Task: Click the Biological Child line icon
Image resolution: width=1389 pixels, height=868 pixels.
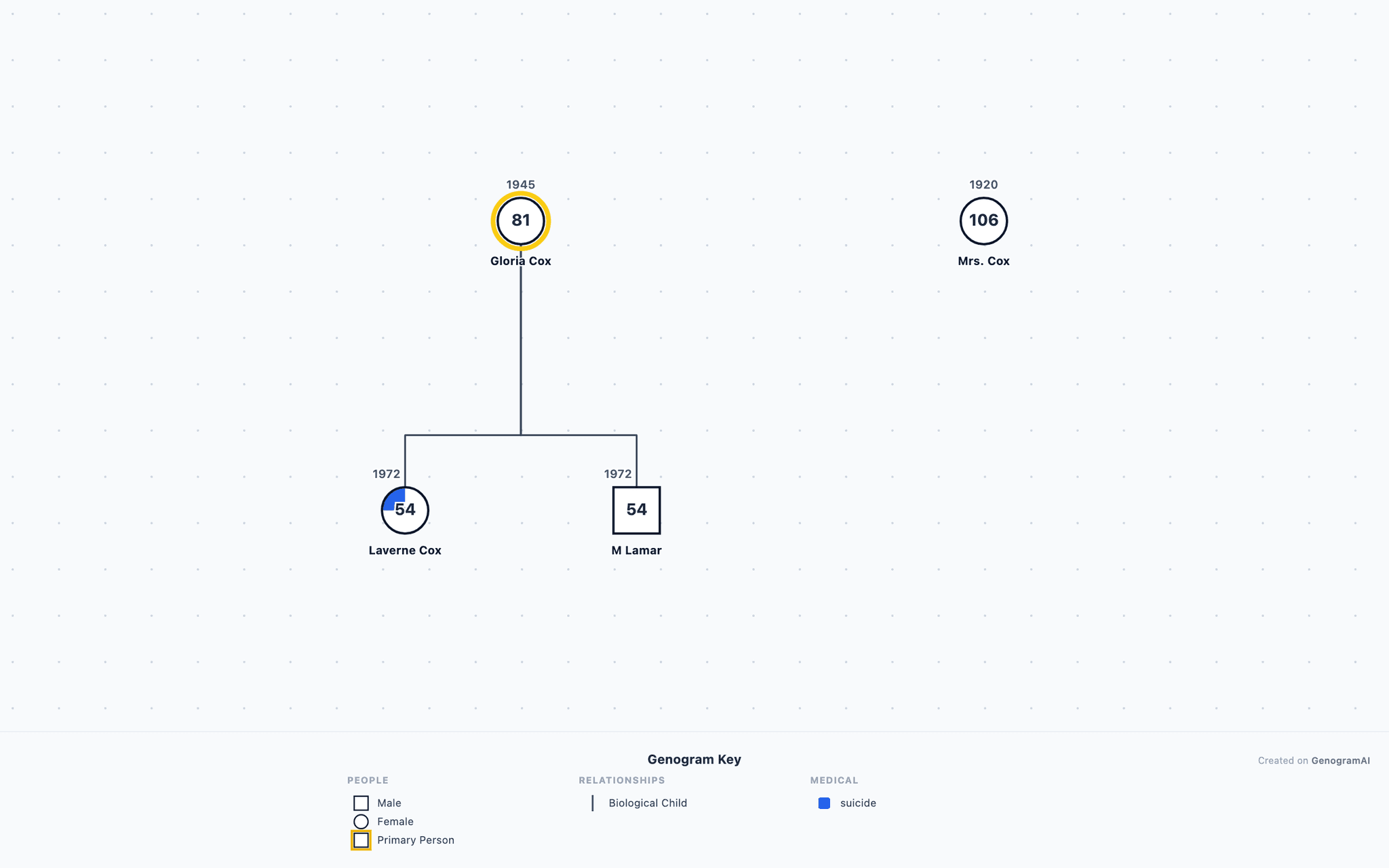Action: tap(593, 803)
